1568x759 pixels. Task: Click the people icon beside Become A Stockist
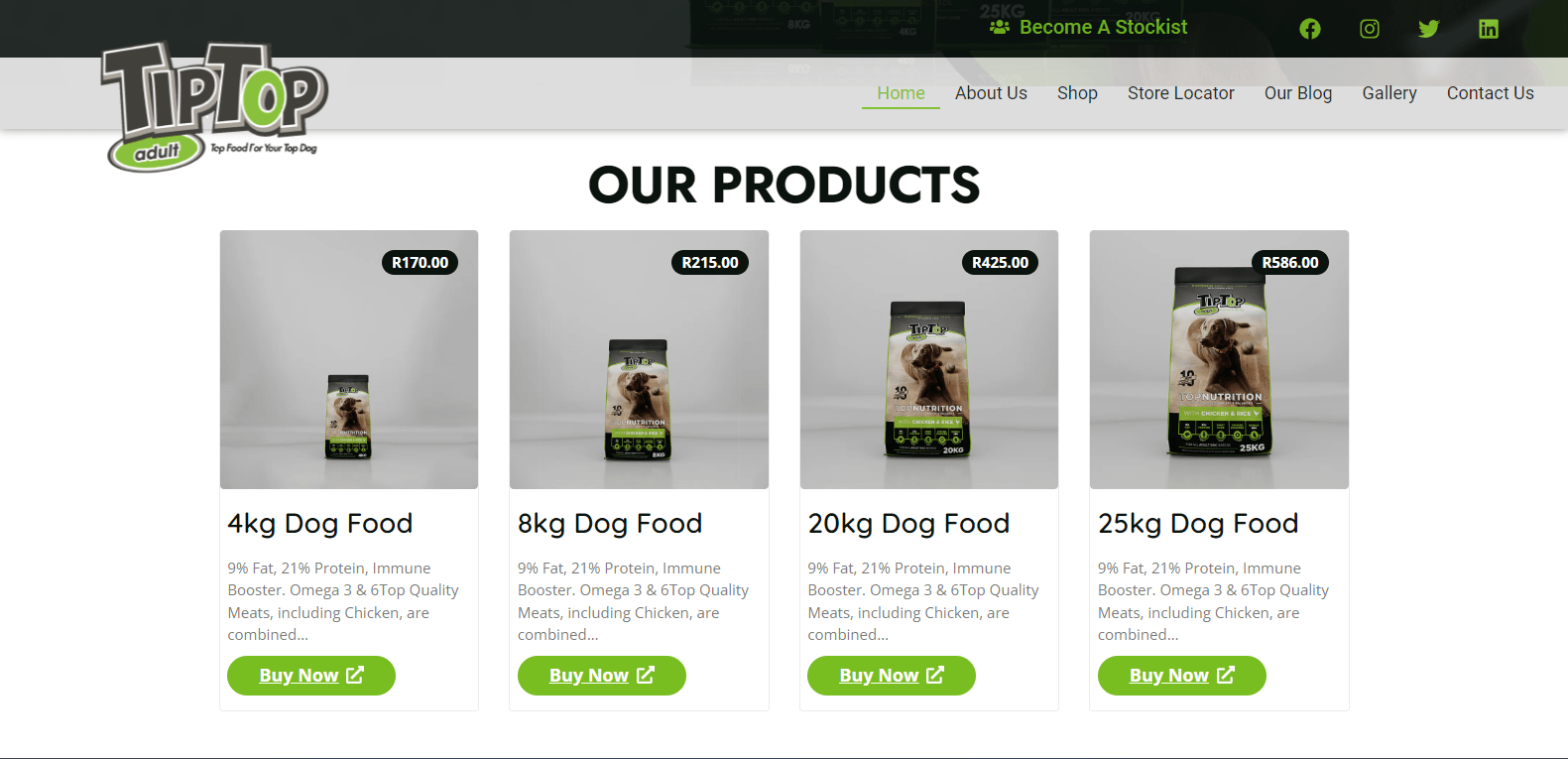pyautogui.click(x=1000, y=27)
